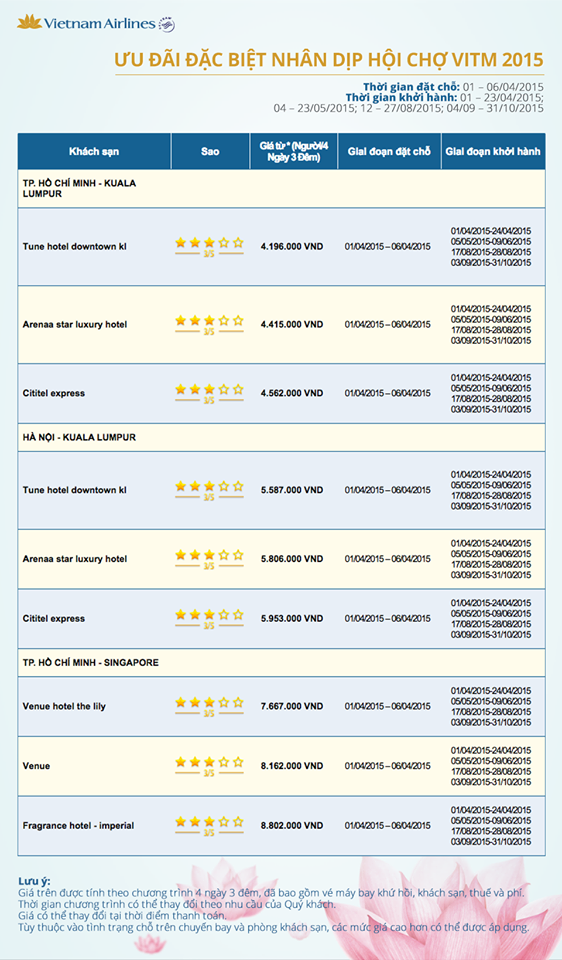Click star rating of Venue hotel the lily

pos(209,706)
